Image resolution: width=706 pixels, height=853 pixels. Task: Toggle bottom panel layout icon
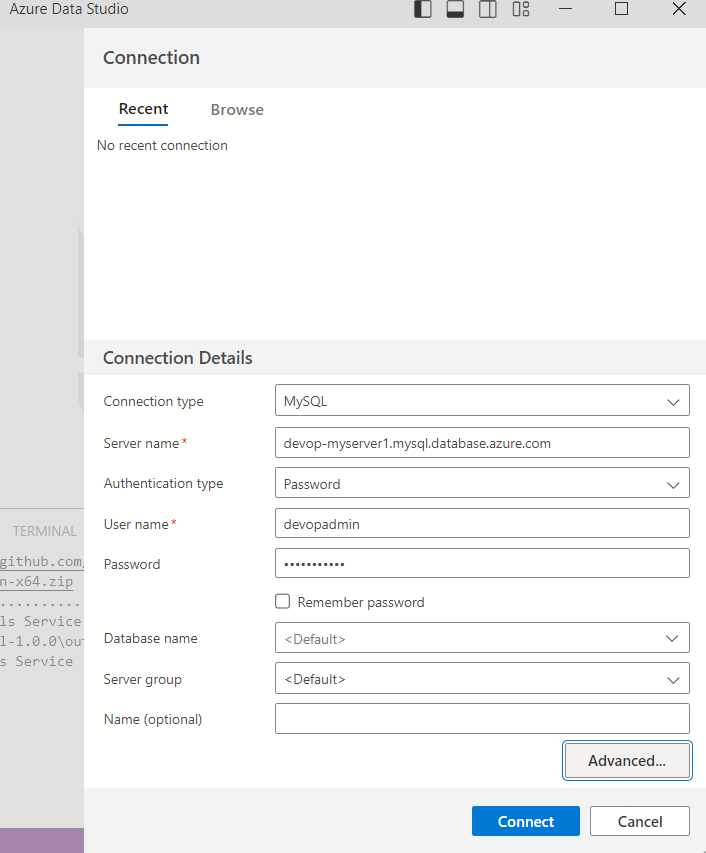click(x=455, y=9)
